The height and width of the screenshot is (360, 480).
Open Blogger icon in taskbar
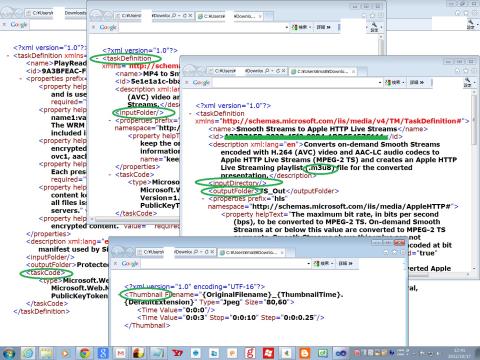(304, 353)
